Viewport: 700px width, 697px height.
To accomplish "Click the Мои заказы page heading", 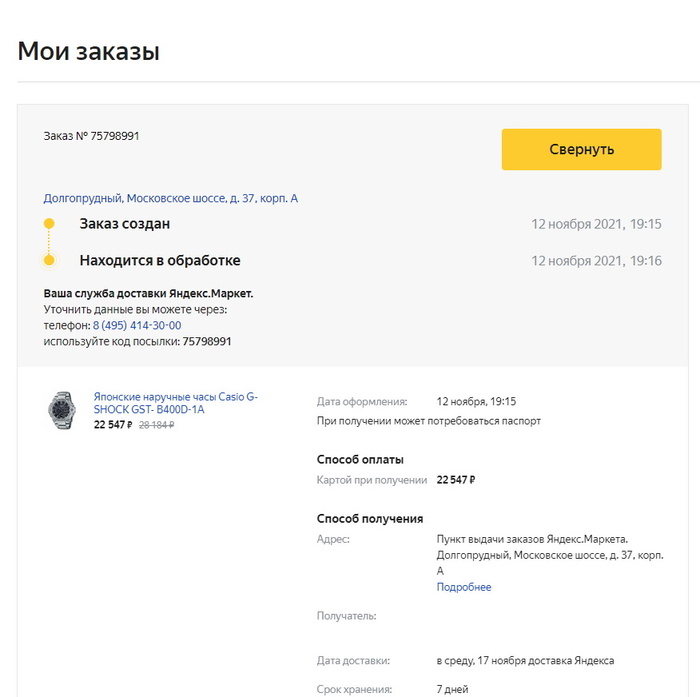I will [x=89, y=51].
